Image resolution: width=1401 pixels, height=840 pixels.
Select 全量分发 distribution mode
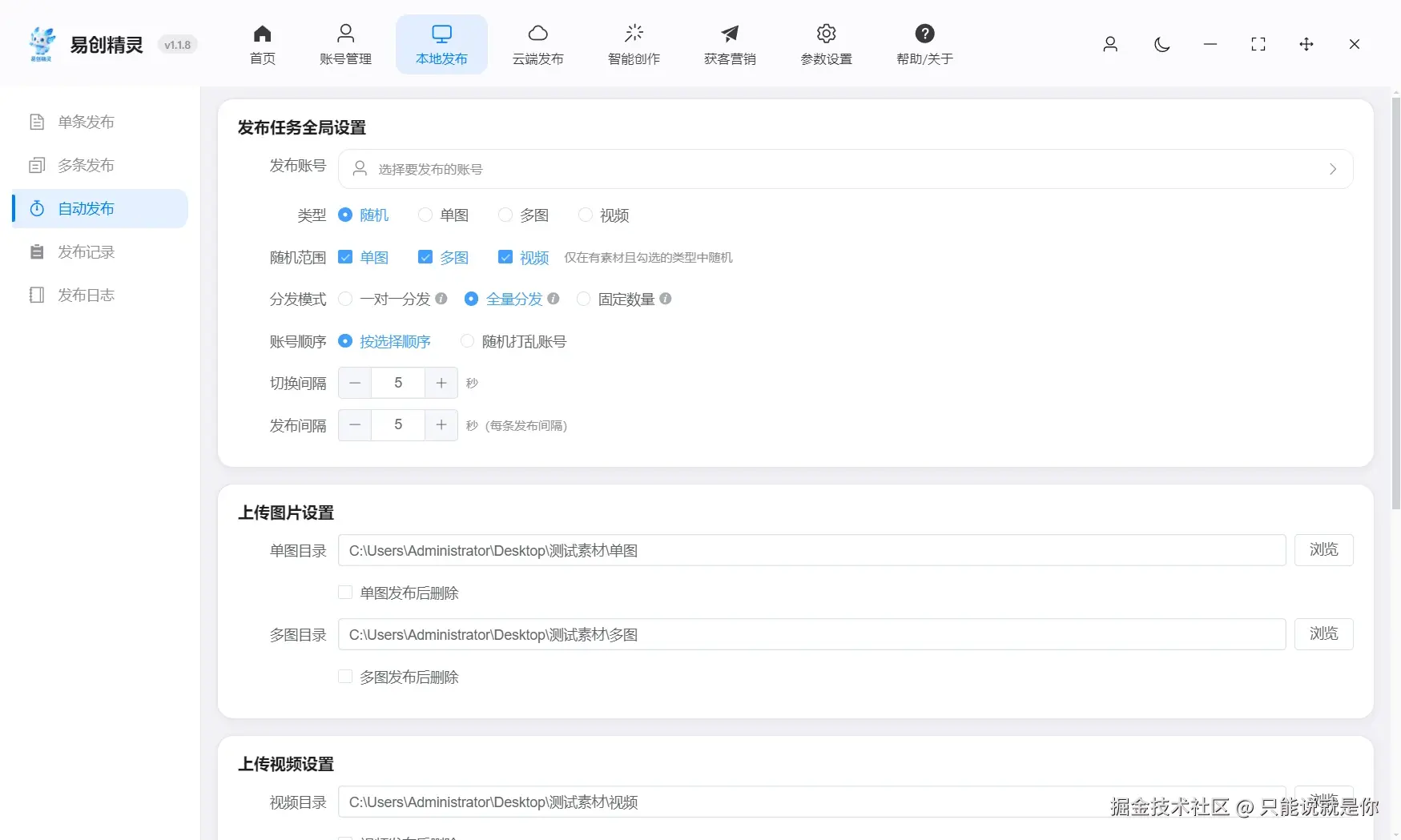(x=472, y=299)
